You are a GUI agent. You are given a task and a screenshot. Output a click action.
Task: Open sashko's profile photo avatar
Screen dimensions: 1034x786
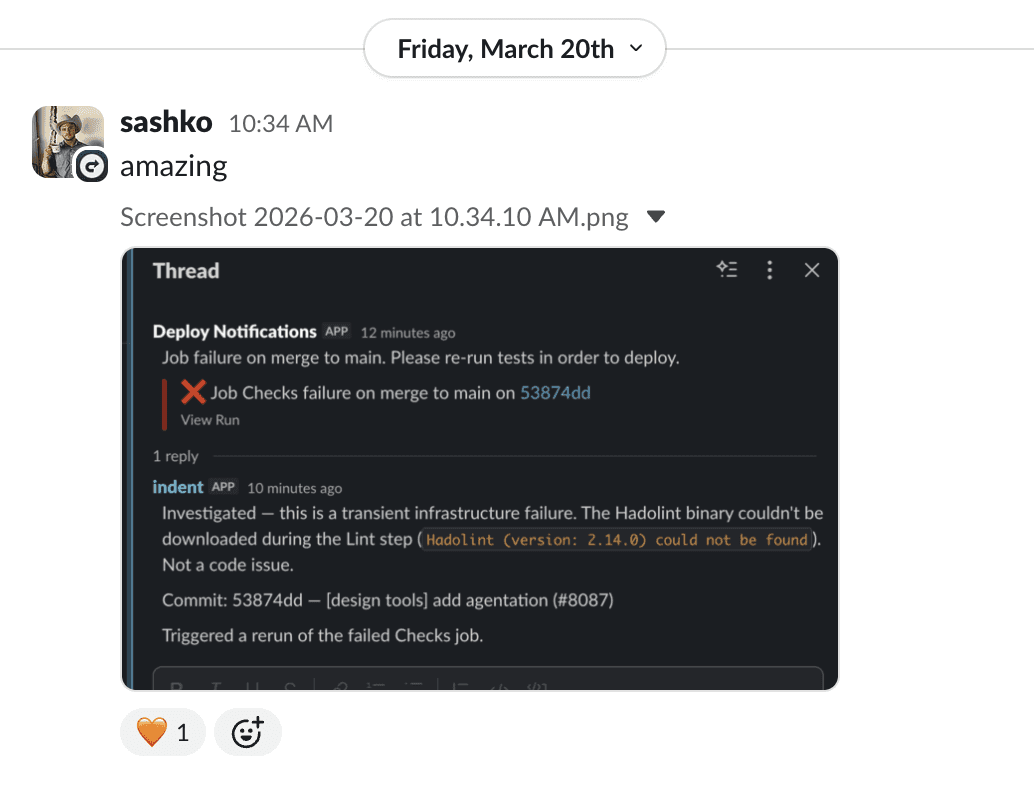click(x=68, y=142)
